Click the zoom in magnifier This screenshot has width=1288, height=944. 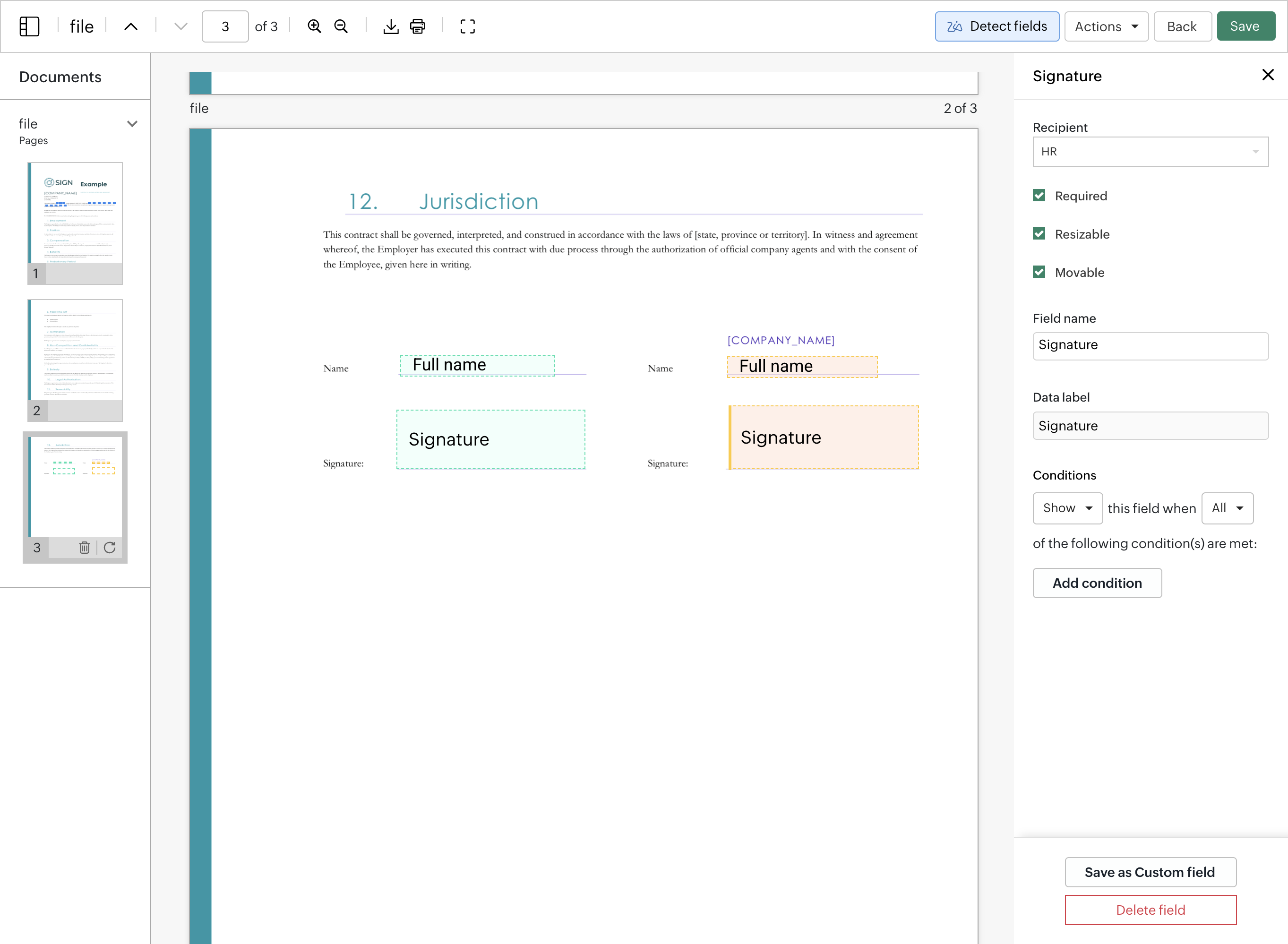tap(314, 26)
